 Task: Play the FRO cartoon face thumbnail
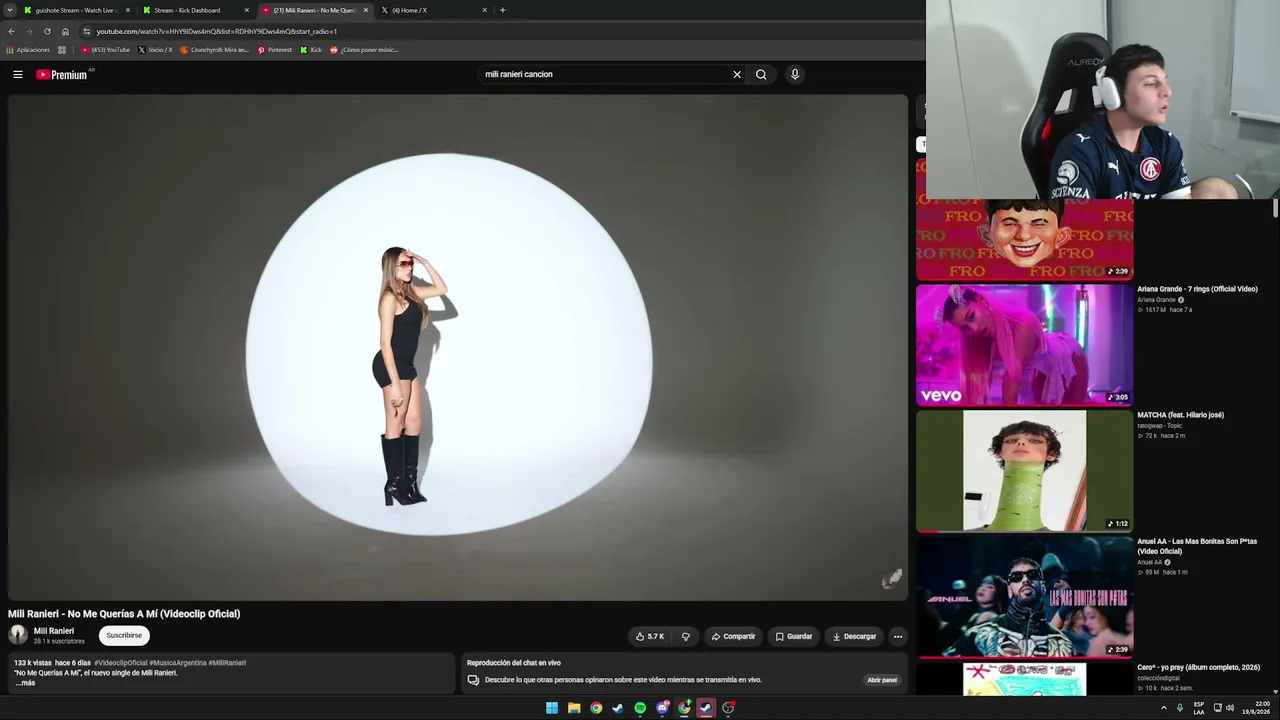1024,239
